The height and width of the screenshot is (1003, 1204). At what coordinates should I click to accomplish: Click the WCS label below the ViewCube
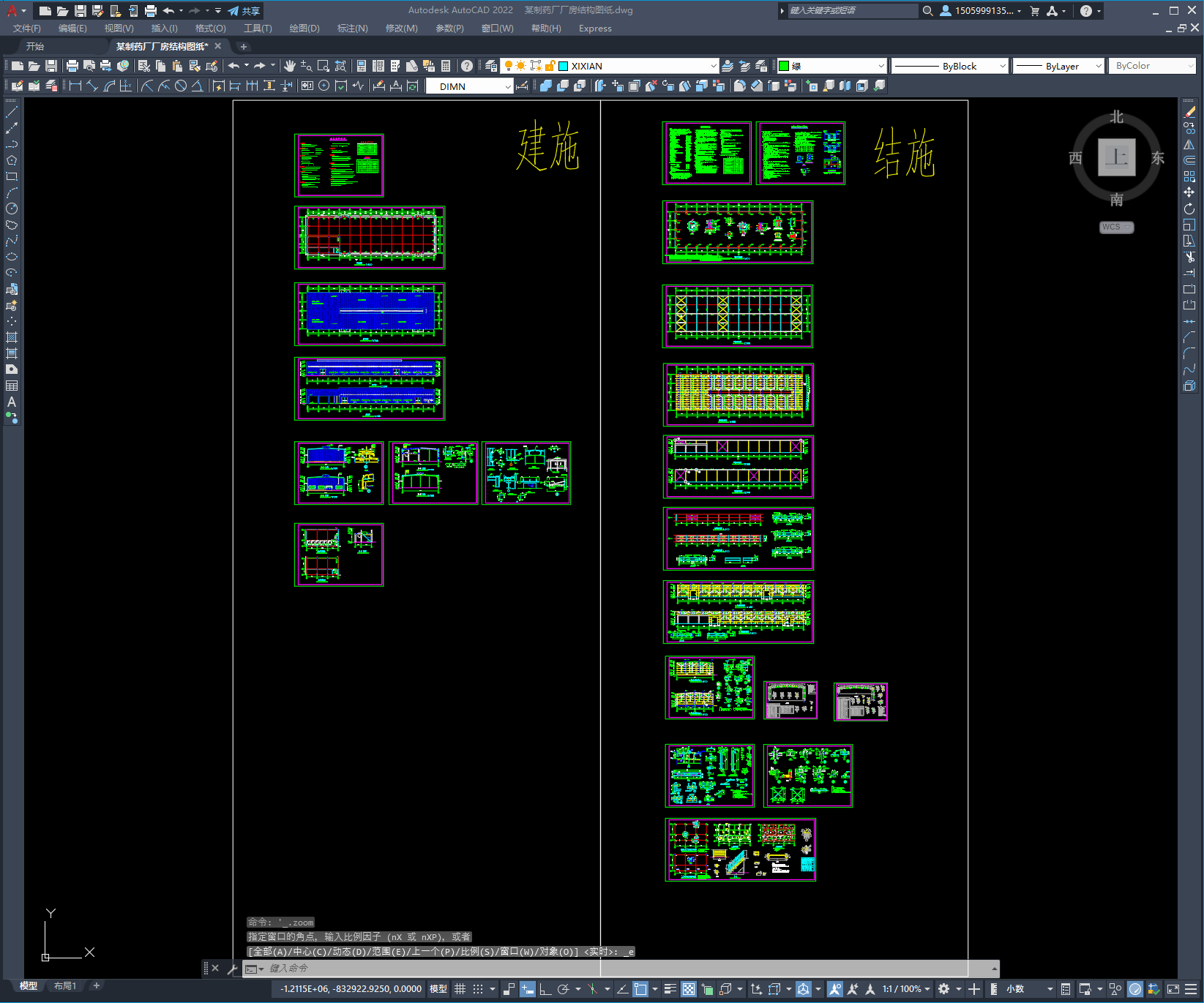click(1116, 227)
